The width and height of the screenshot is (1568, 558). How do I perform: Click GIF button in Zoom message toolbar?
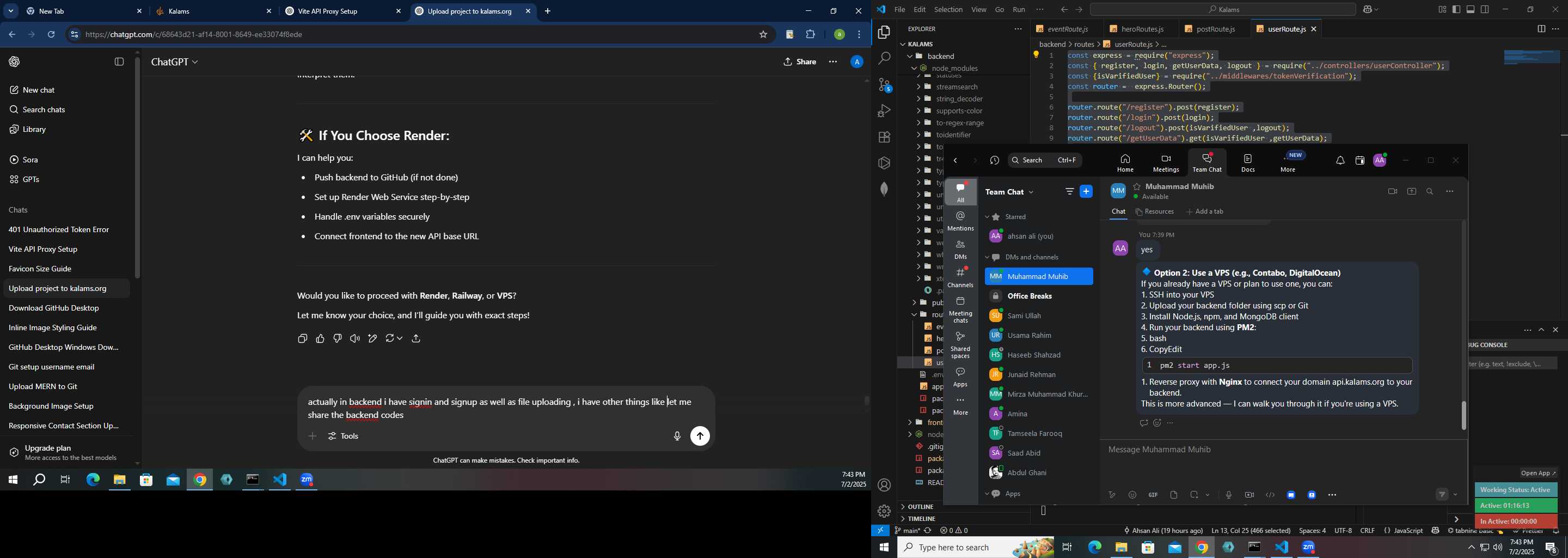point(1153,495)
